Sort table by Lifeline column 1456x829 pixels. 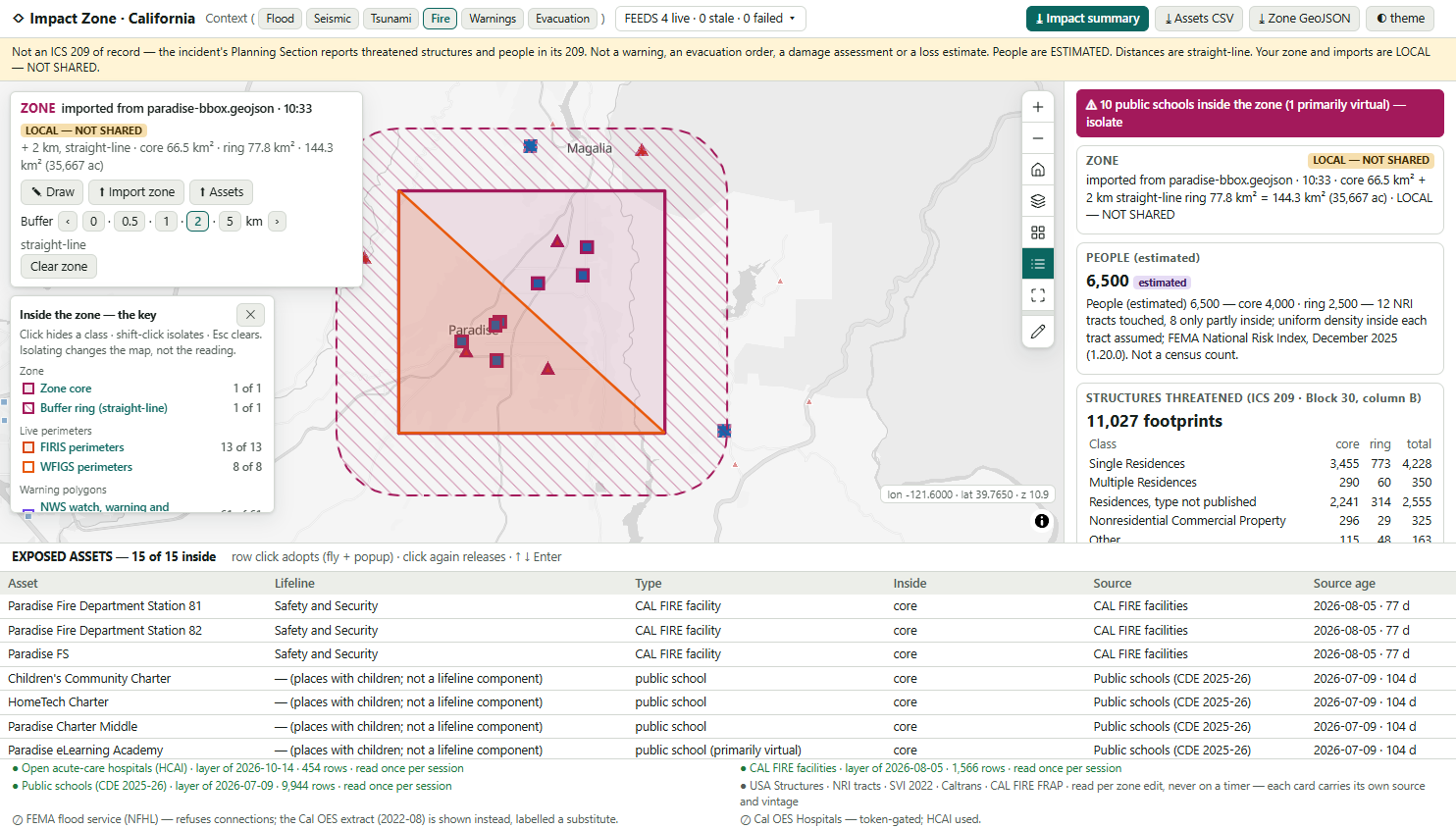pos(294,583)
